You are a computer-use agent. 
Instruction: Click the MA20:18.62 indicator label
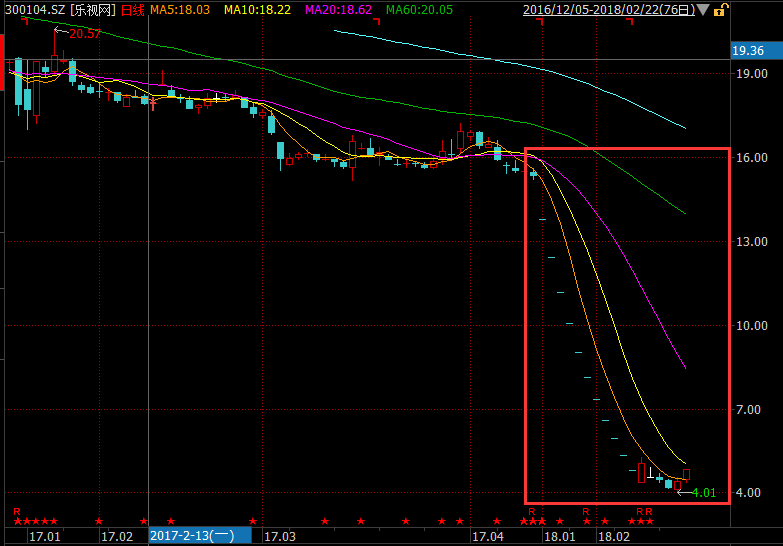(339, 9)
